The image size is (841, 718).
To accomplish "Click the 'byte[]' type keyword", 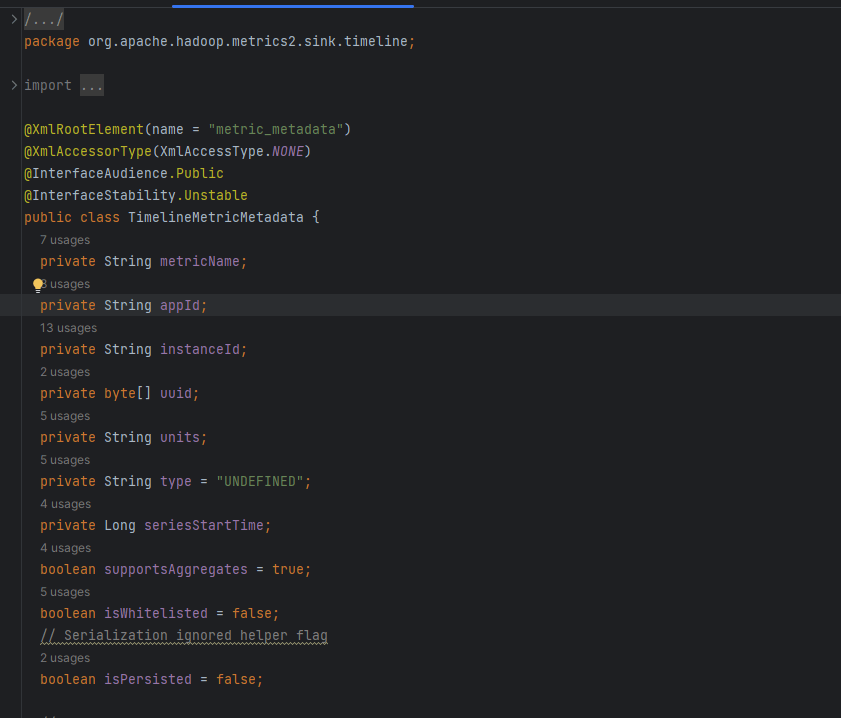I will (x=128, y=393).
